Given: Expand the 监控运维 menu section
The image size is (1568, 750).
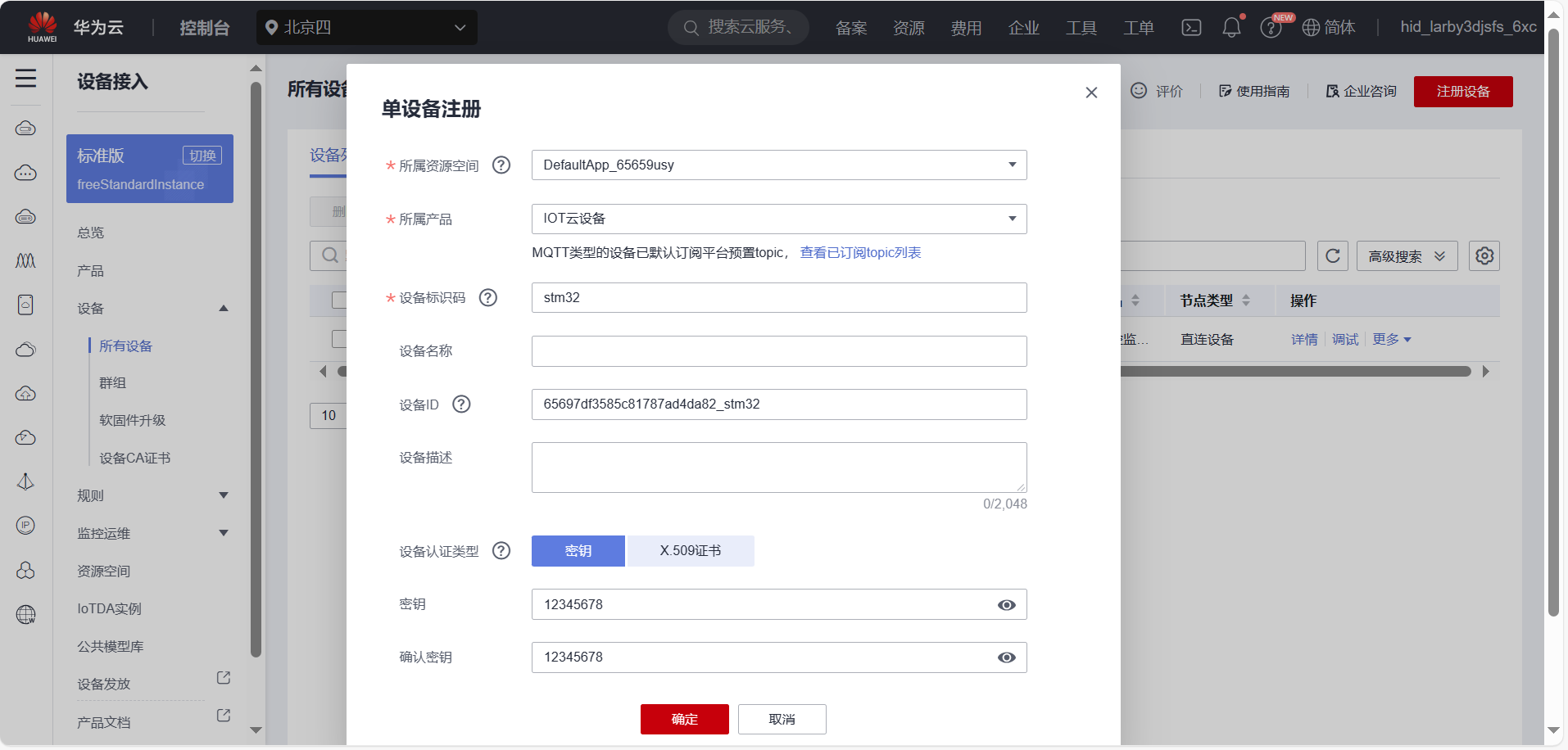Looking at the screenshot, I should point(224,533).
